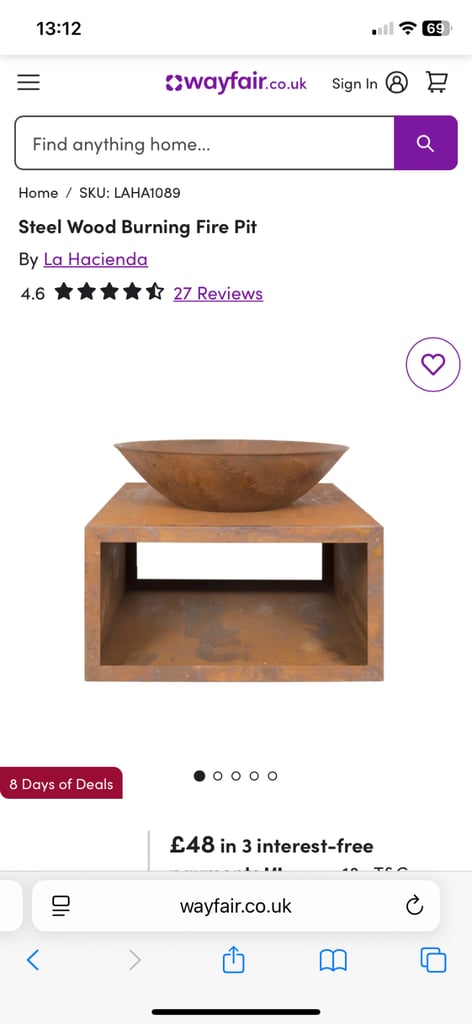Click the purple search magnifier button
472x1024 pixels.
coord(426,143)
